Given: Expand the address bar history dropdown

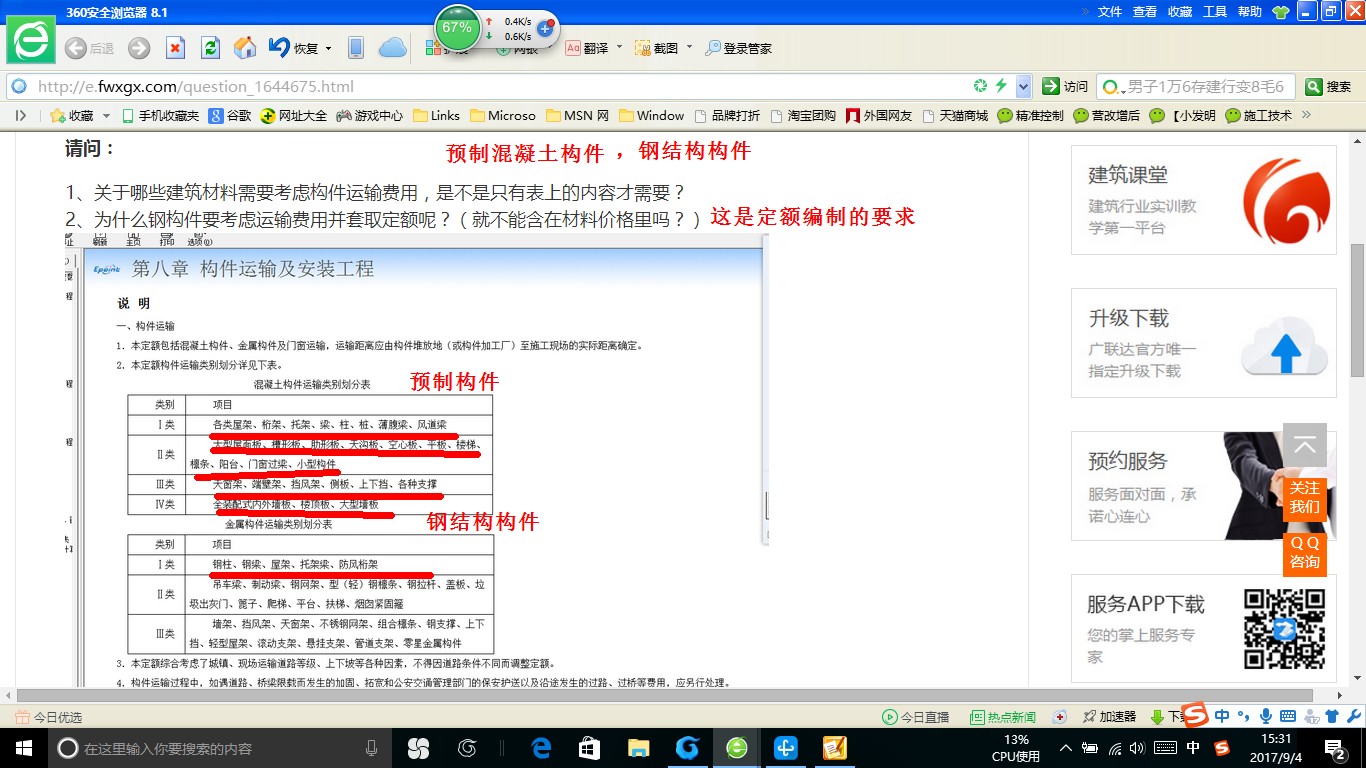Looking at the screenshot, I should click(1023, 86).
